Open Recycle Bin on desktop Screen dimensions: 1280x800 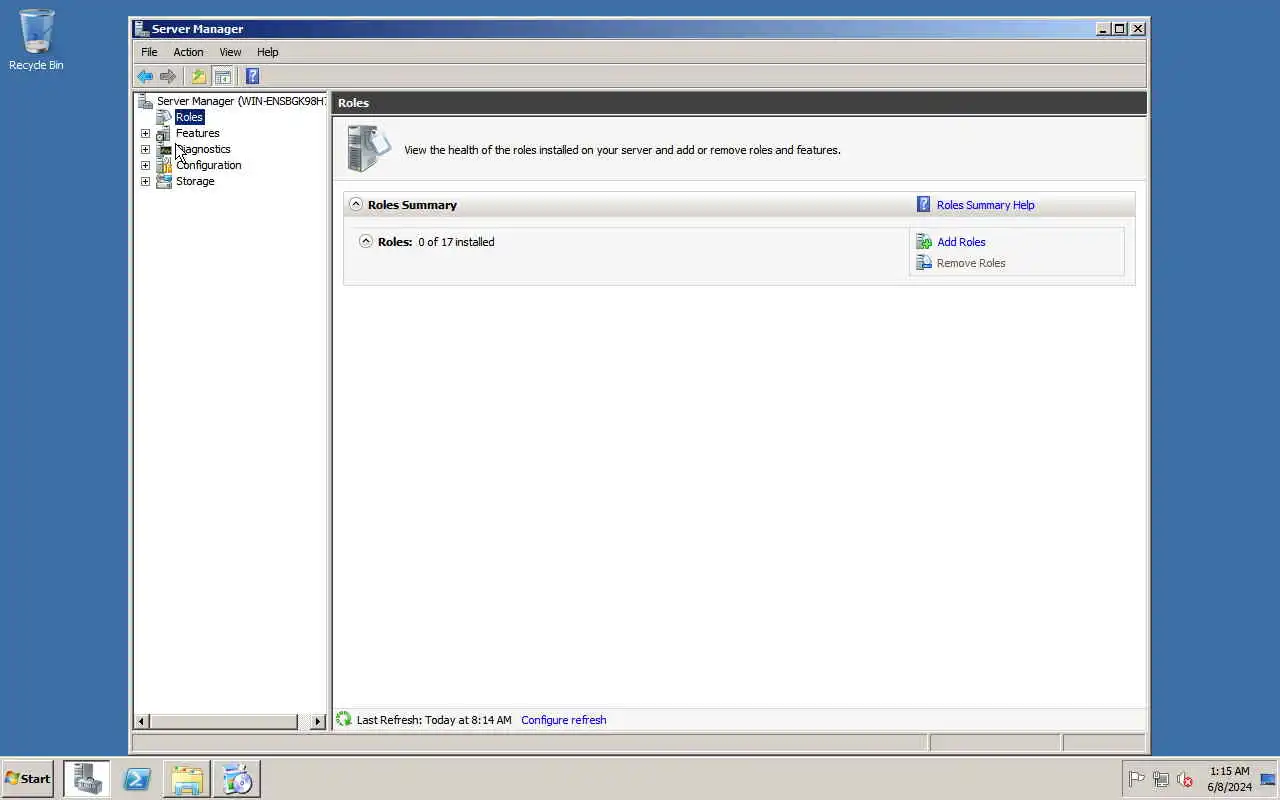pyautogui.click(x=36, y=40)
